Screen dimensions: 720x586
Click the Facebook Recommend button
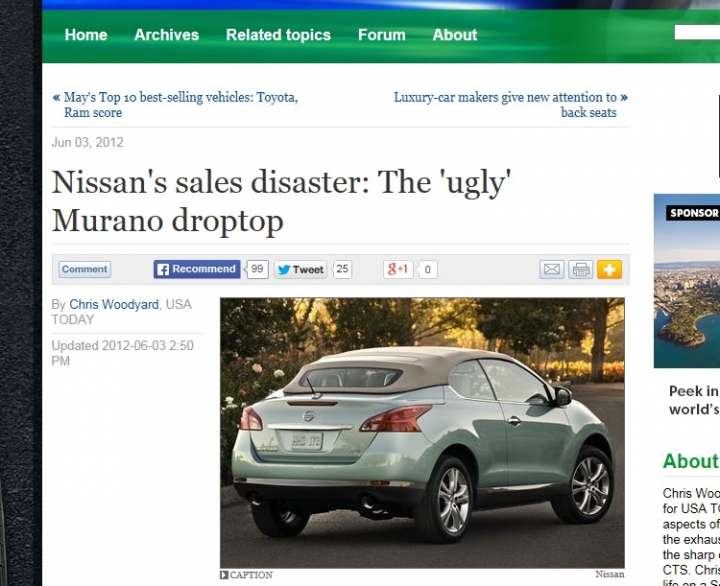[197, 269]
